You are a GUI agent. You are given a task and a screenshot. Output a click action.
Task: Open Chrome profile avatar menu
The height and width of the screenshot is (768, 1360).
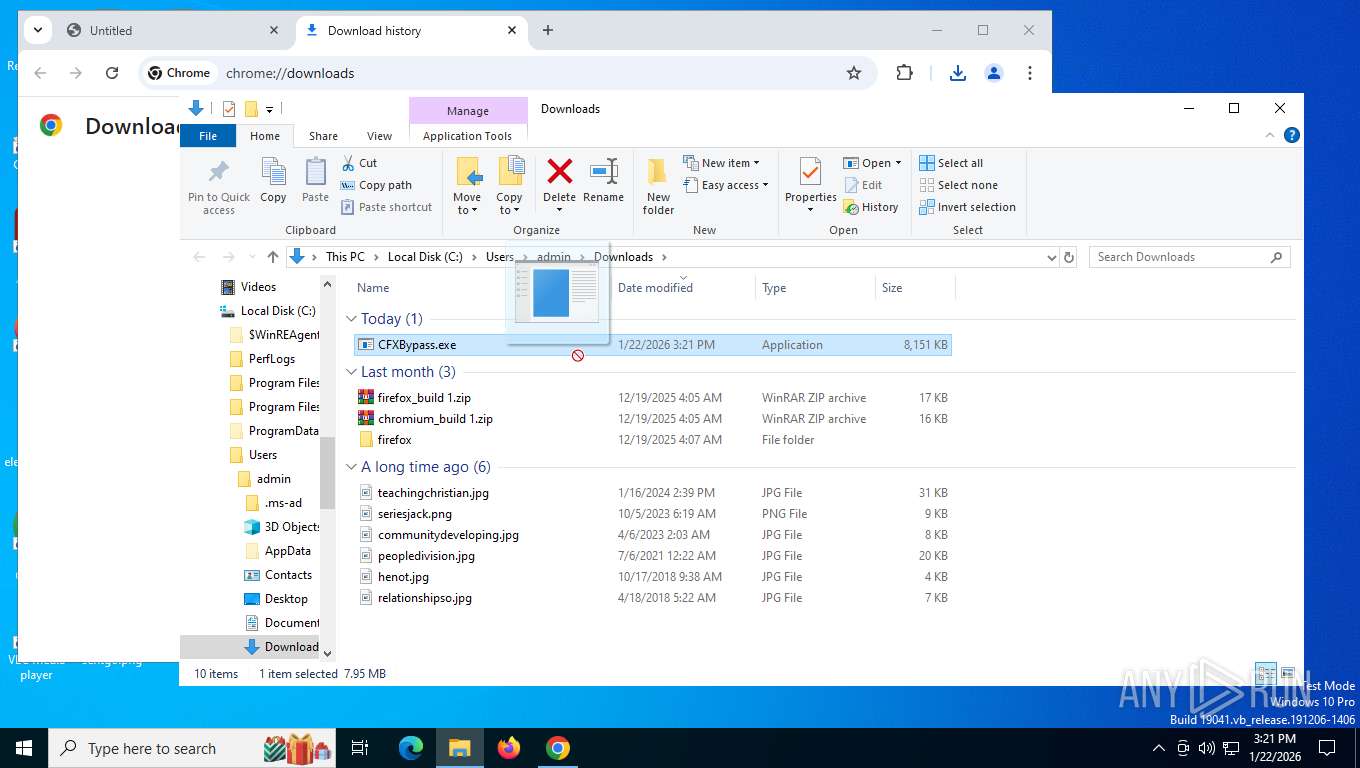click(994, 73)
